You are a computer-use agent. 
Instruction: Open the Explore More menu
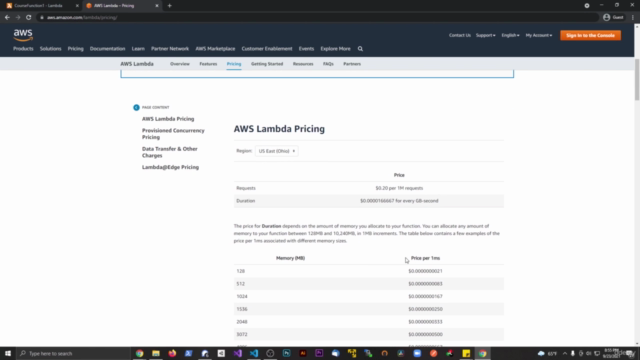click(335, 49)
